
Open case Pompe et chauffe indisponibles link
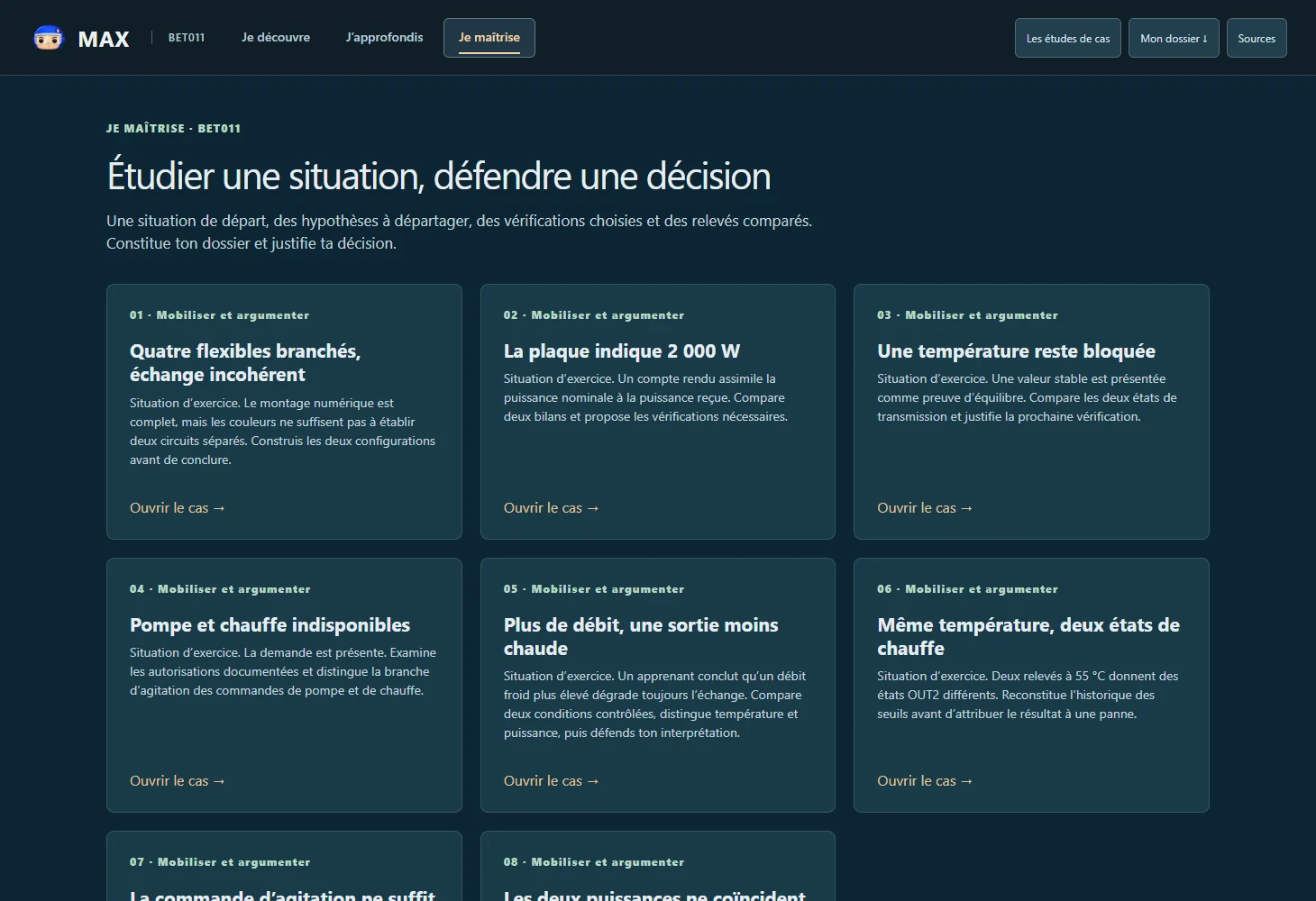[x=178, y=781]
